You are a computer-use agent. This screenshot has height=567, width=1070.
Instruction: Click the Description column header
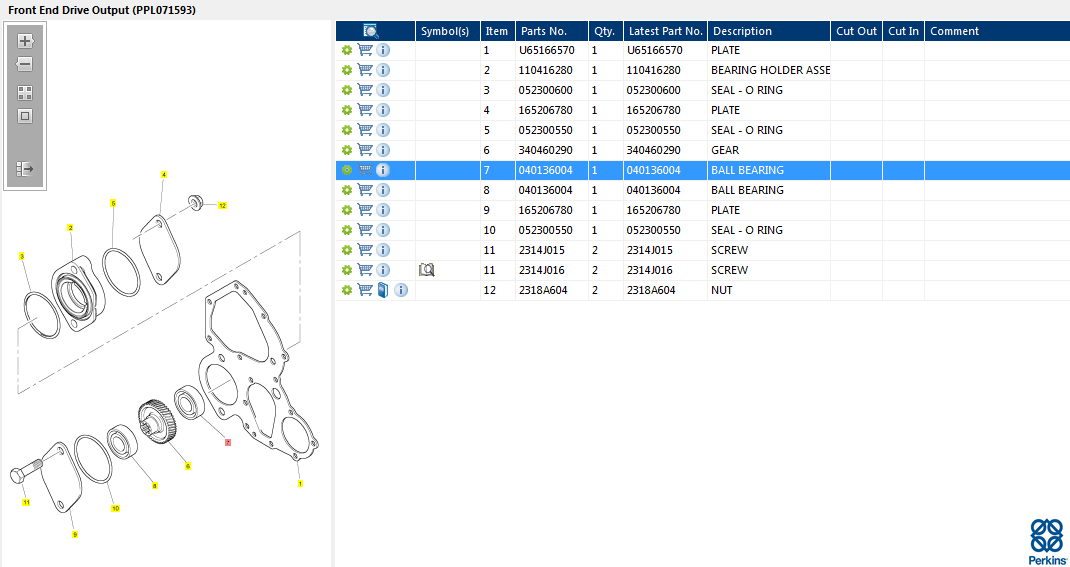tap(742, 31)
